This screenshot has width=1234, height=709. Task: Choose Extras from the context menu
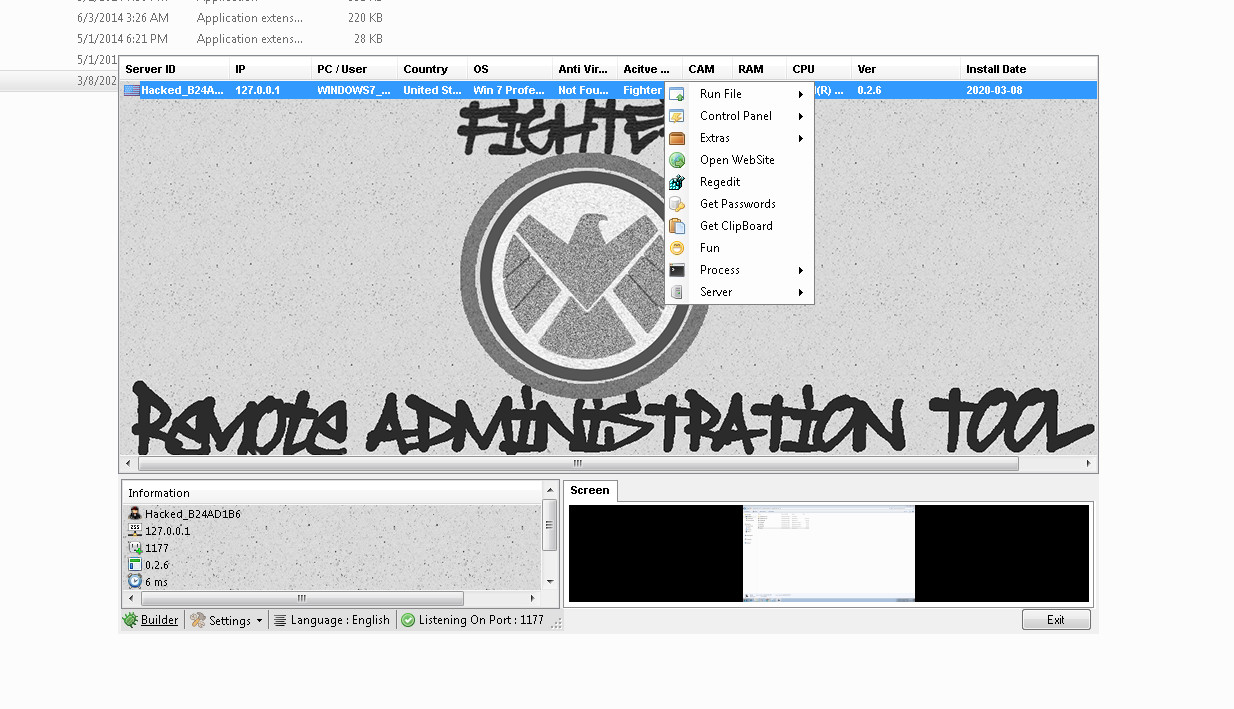714,138
